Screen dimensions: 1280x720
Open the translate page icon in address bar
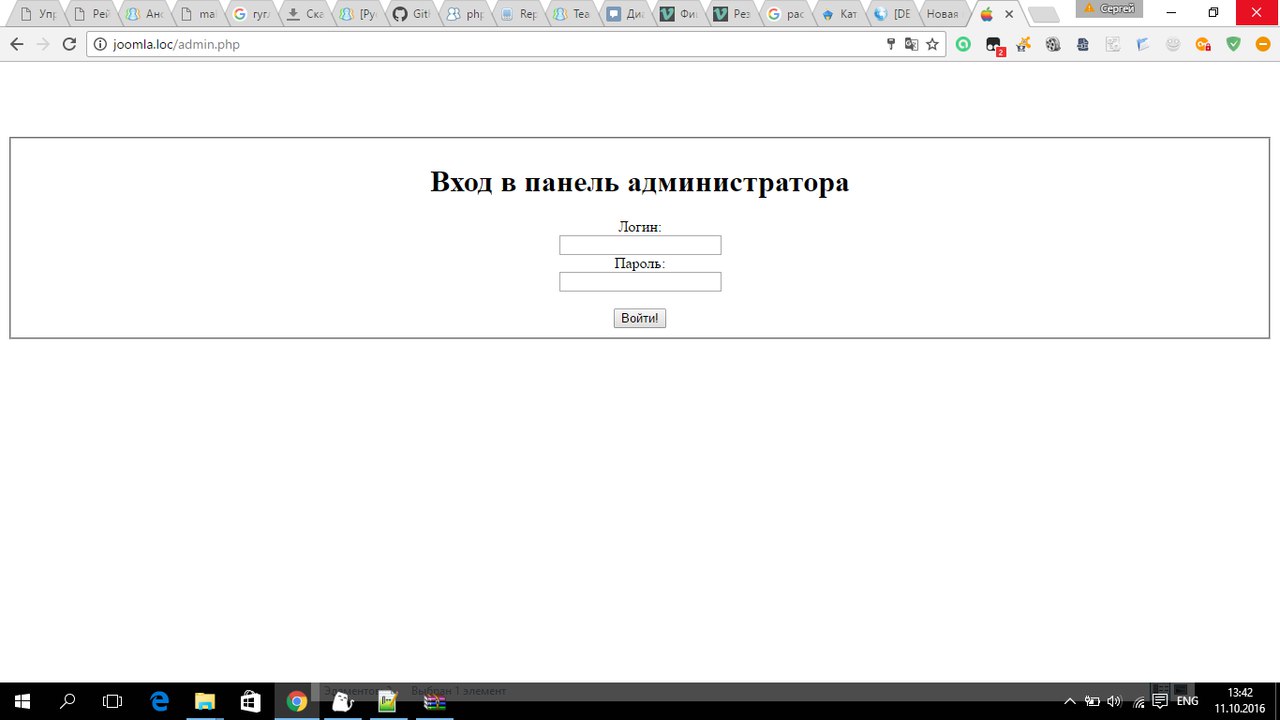click(911, 44)
